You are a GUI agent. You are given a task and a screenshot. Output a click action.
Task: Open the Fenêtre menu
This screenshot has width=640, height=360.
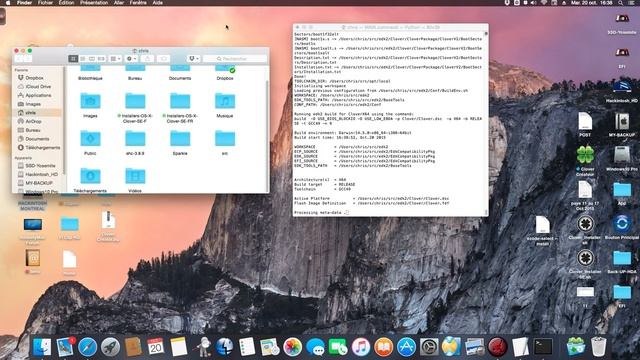pos(138,2)
